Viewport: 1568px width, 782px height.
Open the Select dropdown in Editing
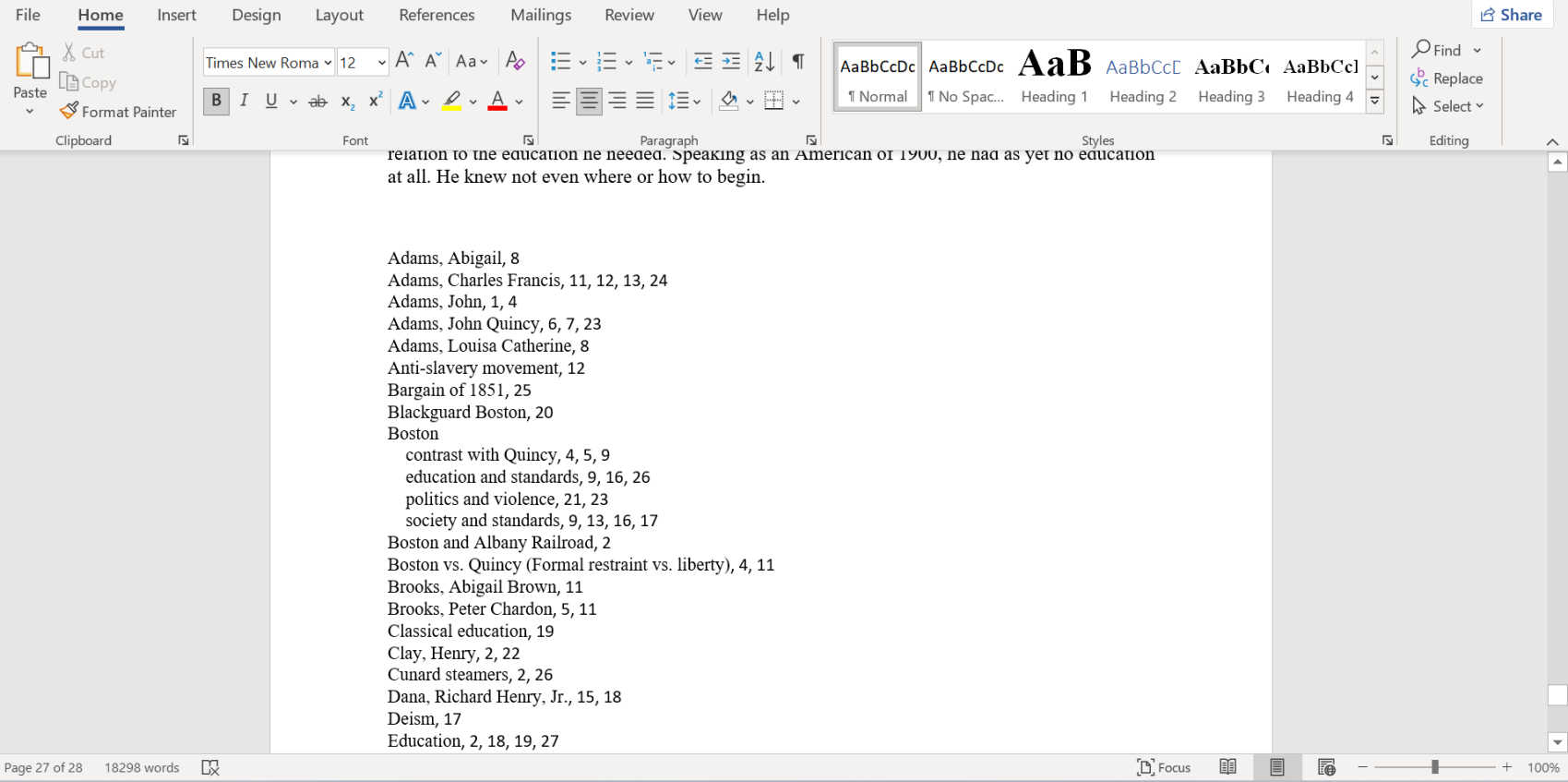point(1447,106)
